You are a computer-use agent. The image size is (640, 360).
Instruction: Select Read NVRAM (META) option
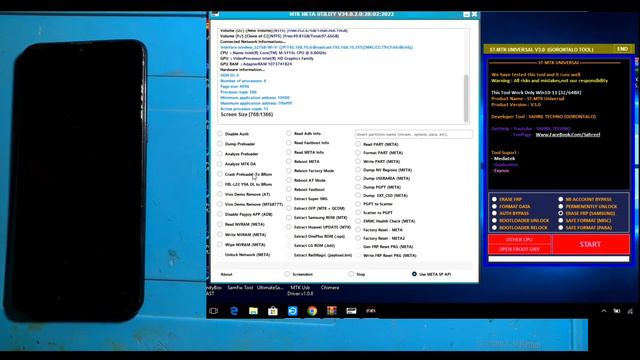[x=241, y=224]
